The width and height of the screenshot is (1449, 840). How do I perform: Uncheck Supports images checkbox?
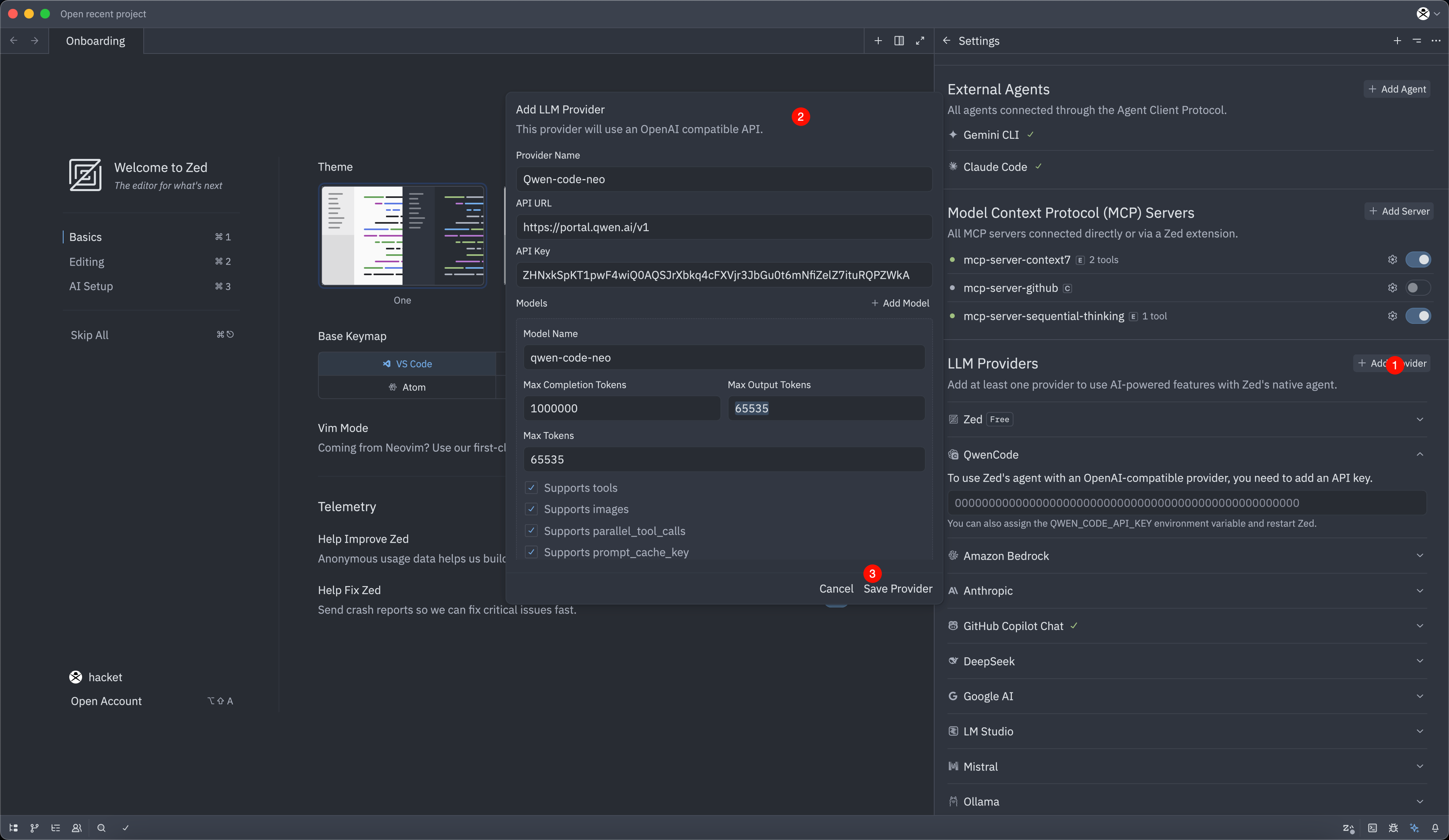[x=531, y=509]
